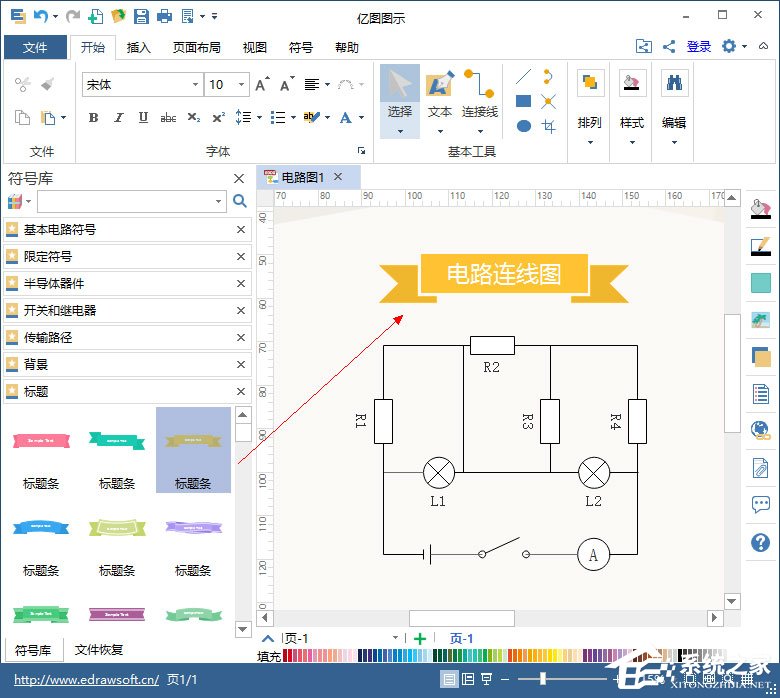Viewport: 780px width, 698px height.
Task: Toggle bold text formatting
Action: coord(94,118)
